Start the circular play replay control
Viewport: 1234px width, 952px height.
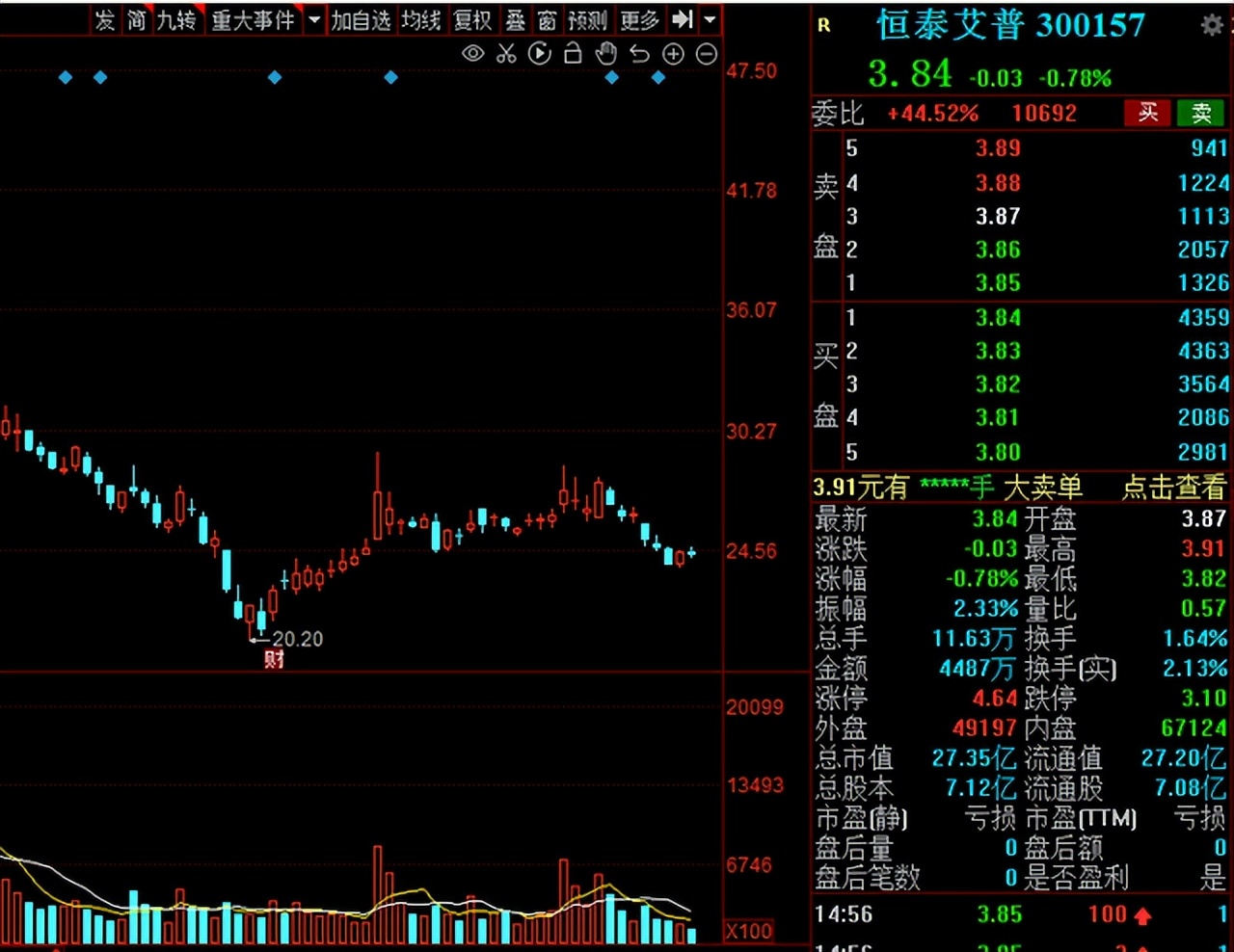pos(540,54)
